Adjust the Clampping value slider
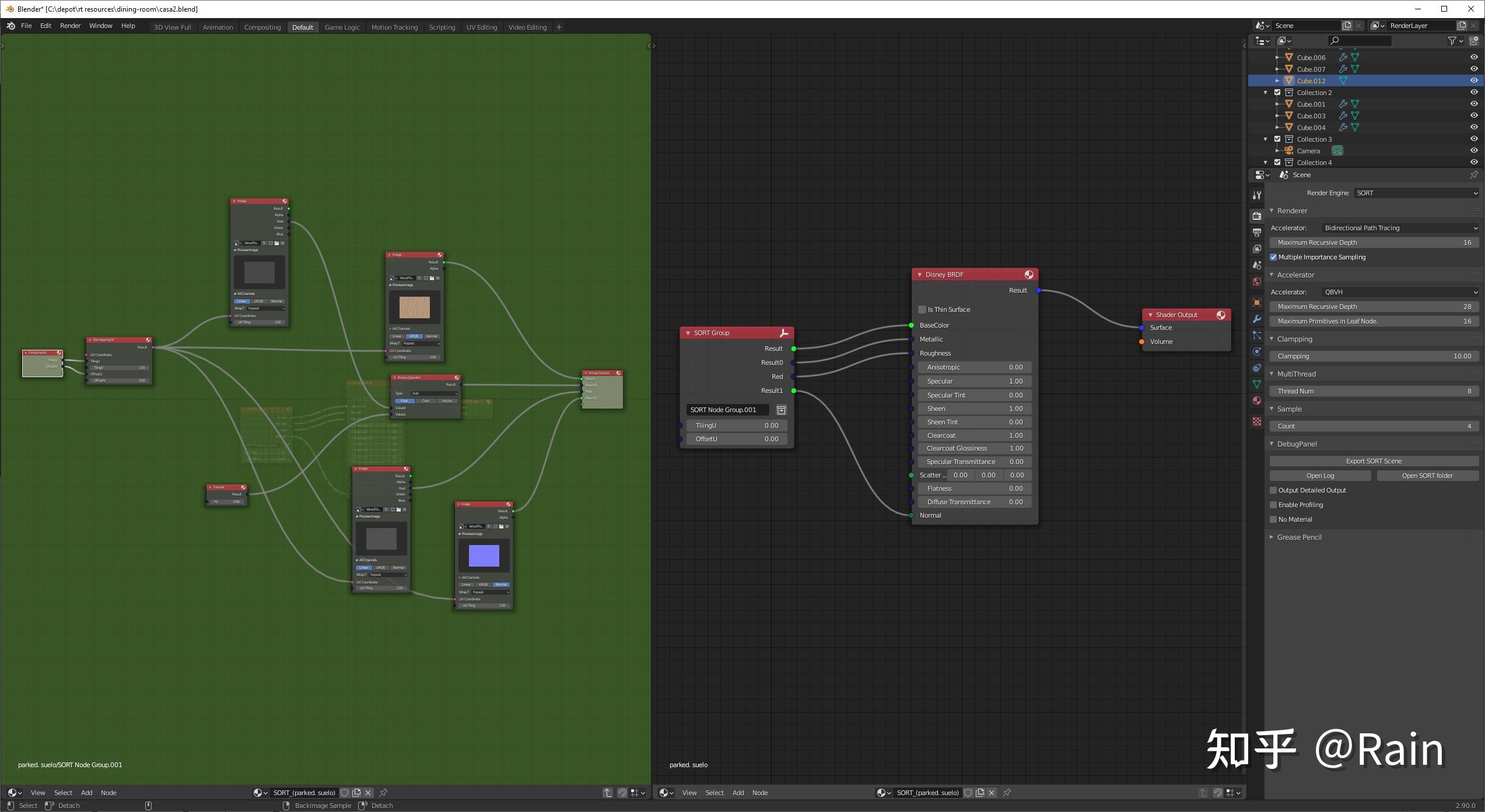 coord(1374,356)
